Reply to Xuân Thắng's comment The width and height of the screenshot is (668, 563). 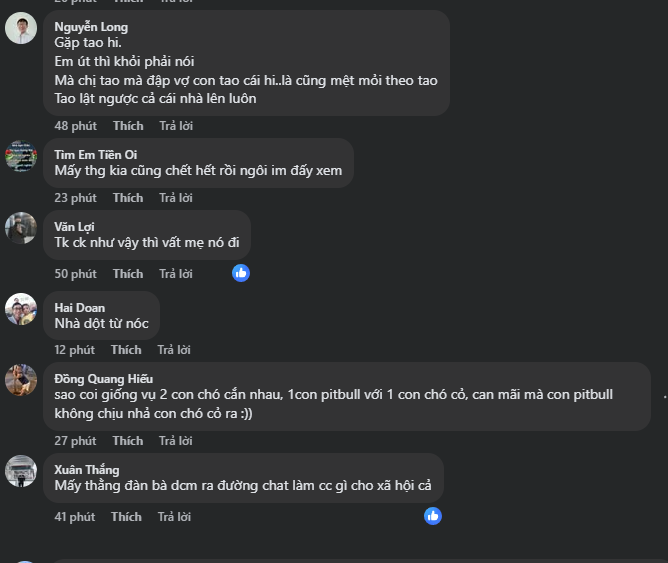[174, 517]
